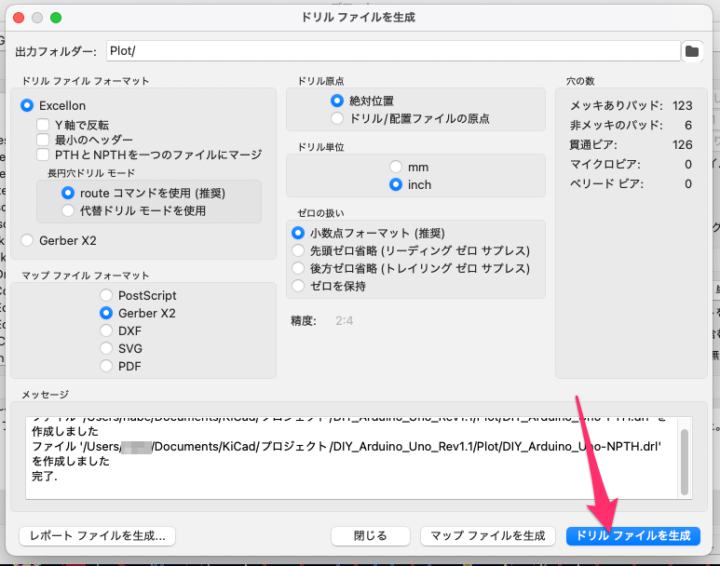Select ゼロを保持 zero handling option
The width and height of the screenshot is (720, 566).
(297, 286)
